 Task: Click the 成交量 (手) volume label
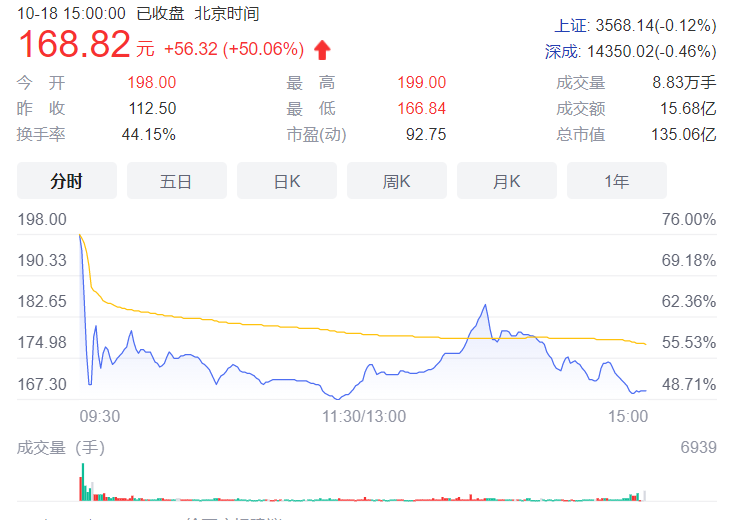click(x=60, y=447)
